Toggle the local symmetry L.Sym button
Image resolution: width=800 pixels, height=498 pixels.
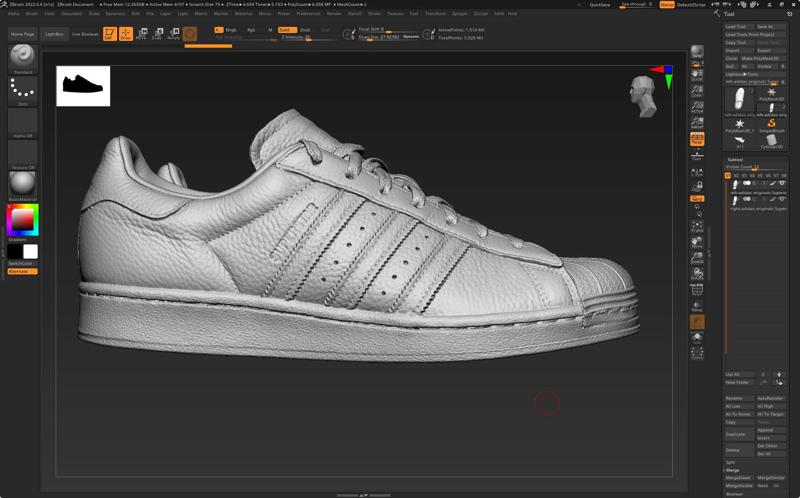coord(697,172)
